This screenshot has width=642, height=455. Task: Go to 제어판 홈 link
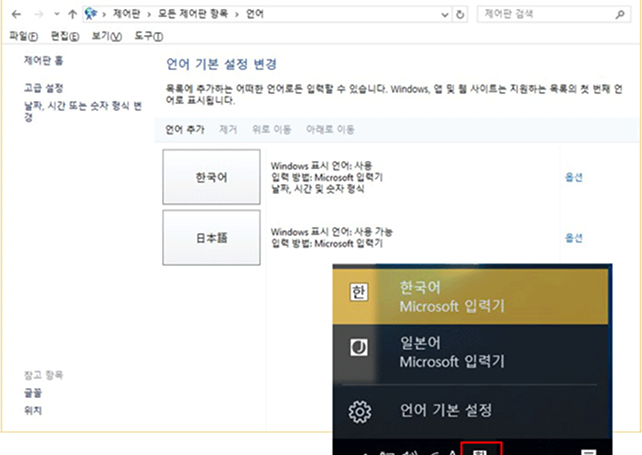pos(43,61)
